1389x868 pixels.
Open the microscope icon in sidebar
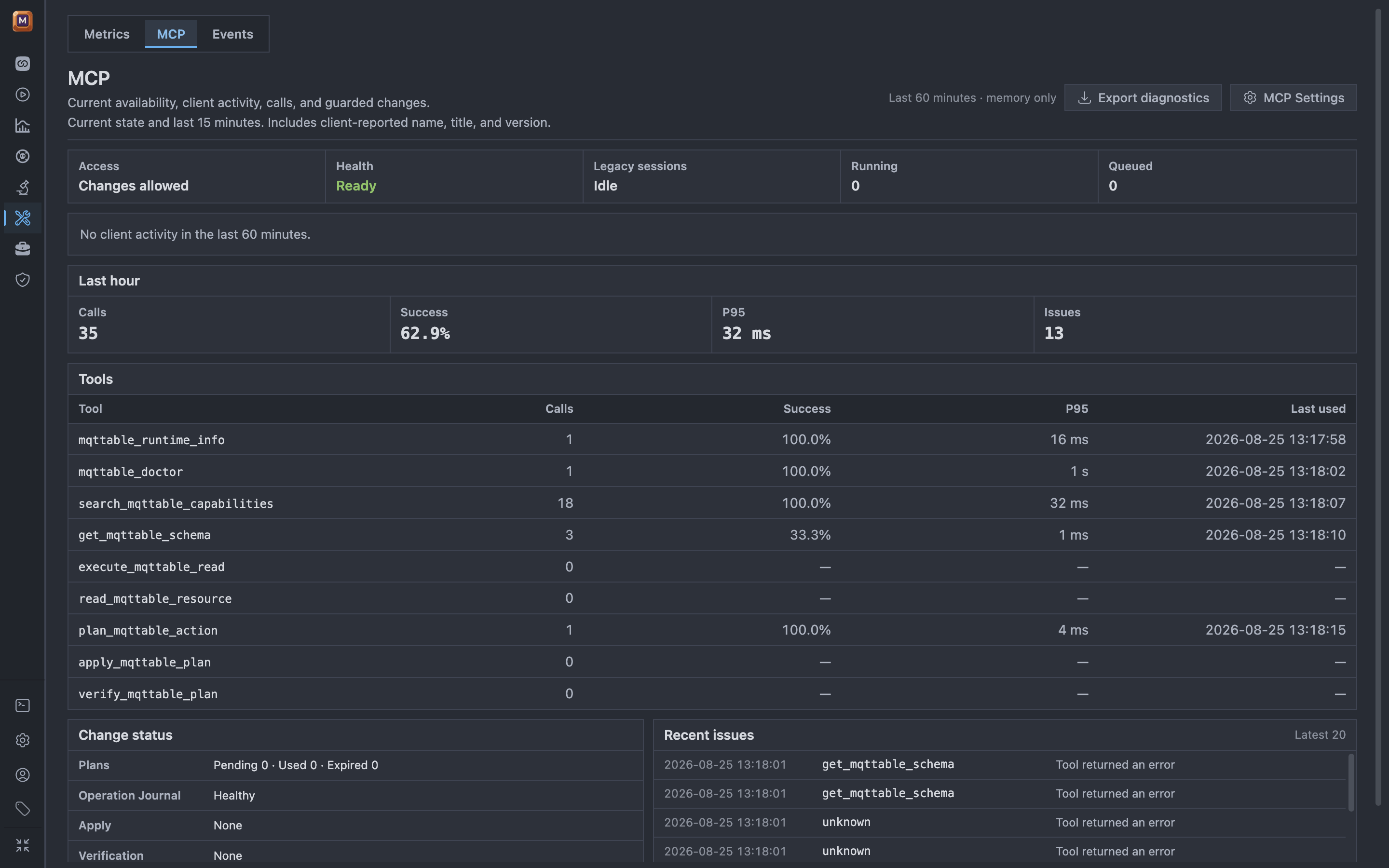(22, 187)
